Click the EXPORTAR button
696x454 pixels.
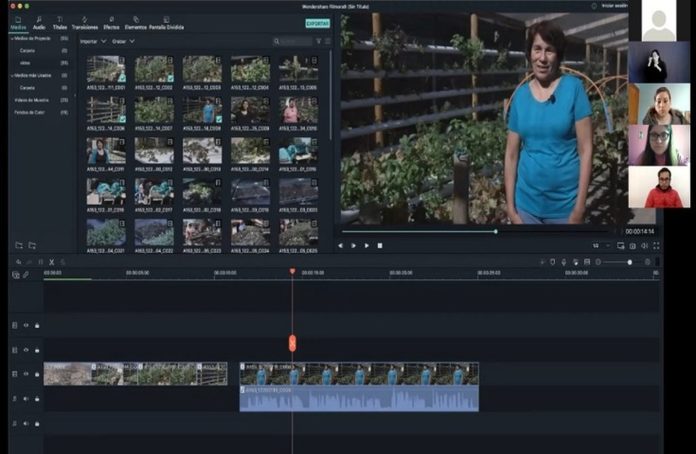(317, 23)
